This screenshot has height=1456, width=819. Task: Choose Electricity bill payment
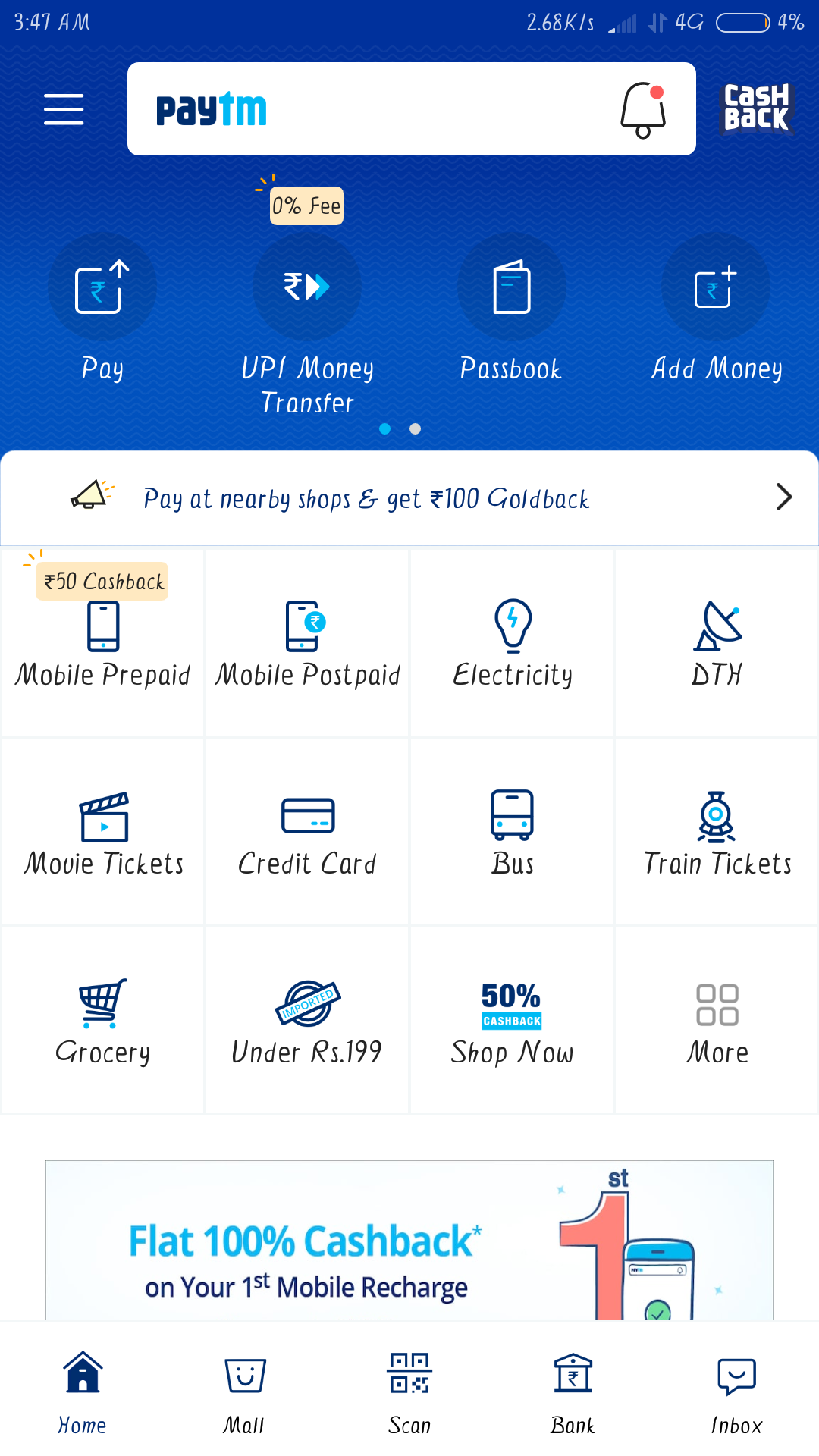(512, 642)
